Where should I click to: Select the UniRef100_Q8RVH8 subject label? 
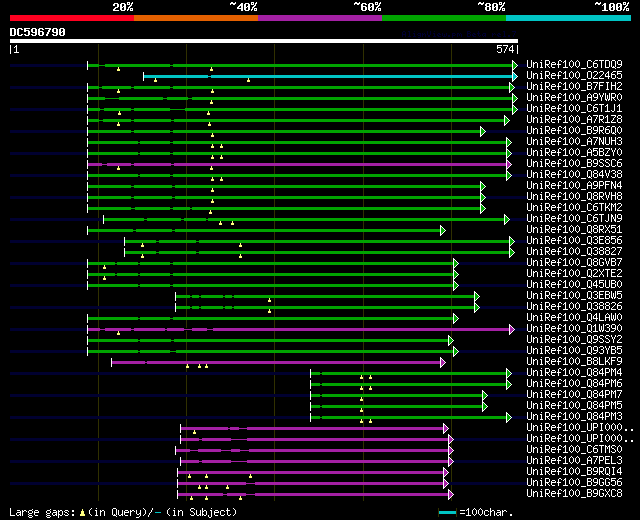[574, 197]
